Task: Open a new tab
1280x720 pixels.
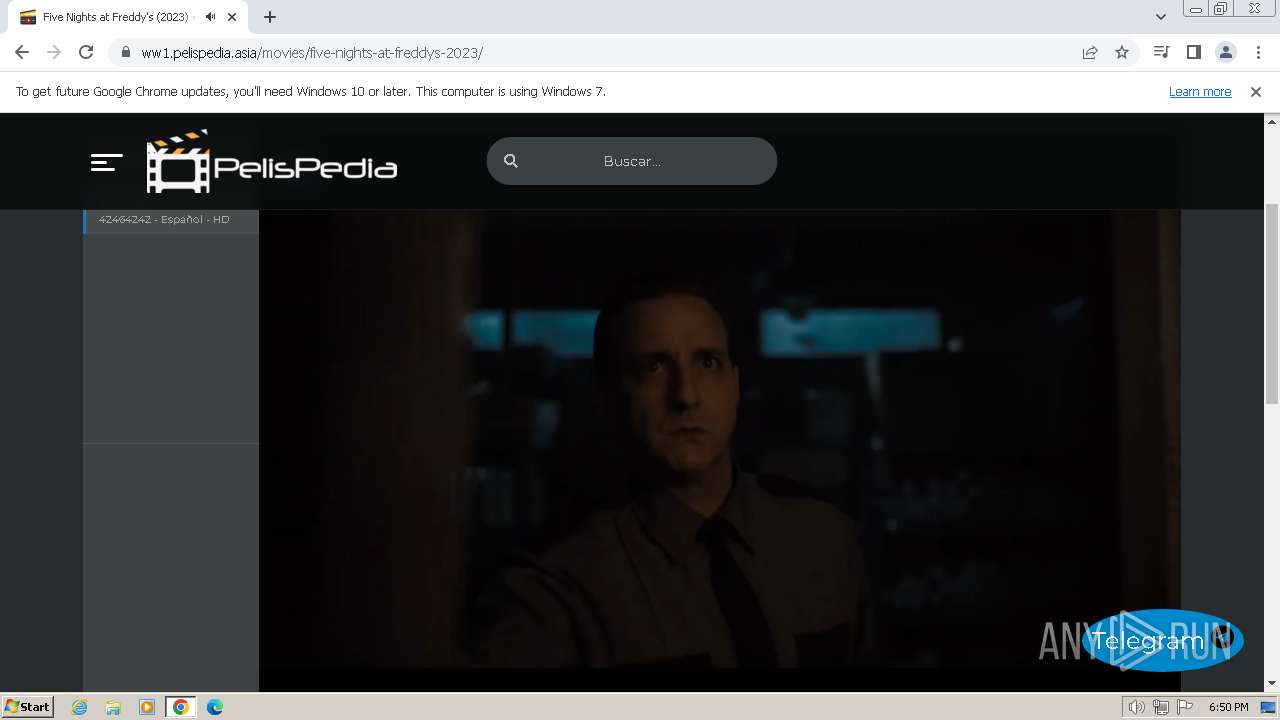Action: tap(270, 17)
